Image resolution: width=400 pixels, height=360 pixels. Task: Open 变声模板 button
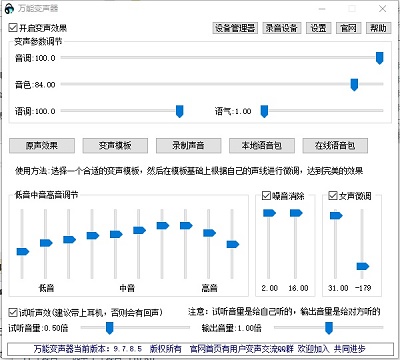tap(115, 146)
